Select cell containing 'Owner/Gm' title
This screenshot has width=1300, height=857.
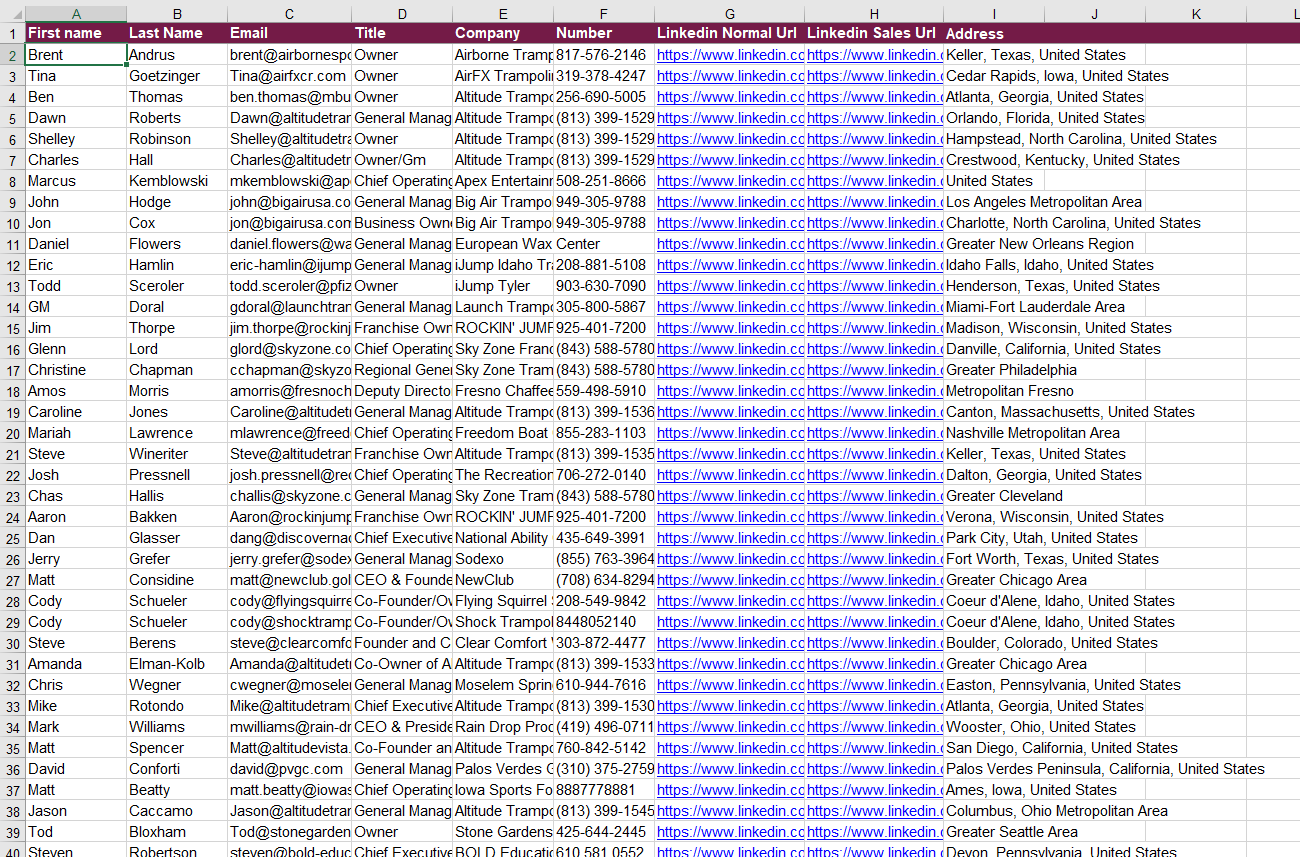pyautogui.click(x=402, y=160)
